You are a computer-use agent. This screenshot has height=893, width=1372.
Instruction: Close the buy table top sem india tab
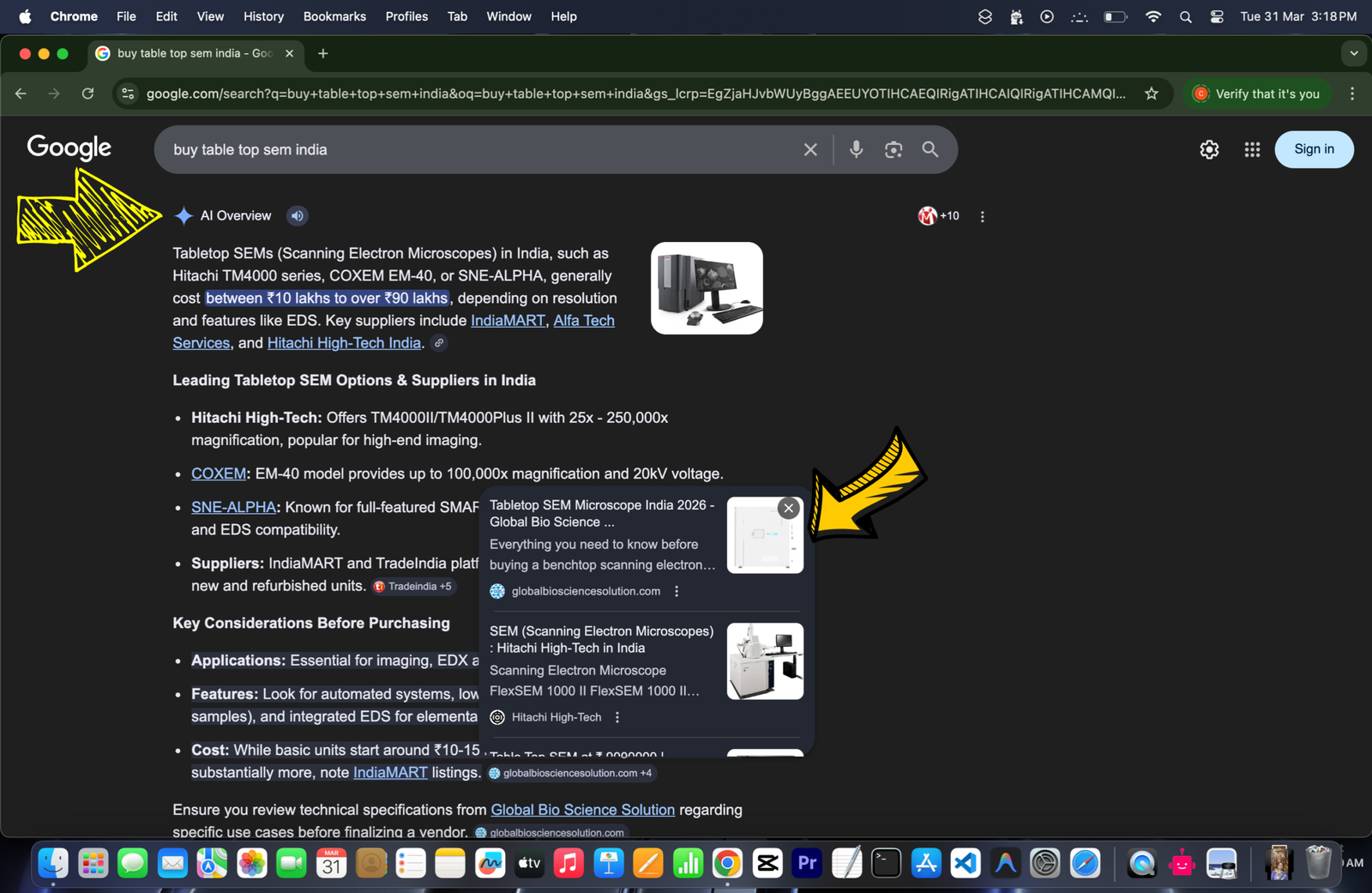click(289, 53)
